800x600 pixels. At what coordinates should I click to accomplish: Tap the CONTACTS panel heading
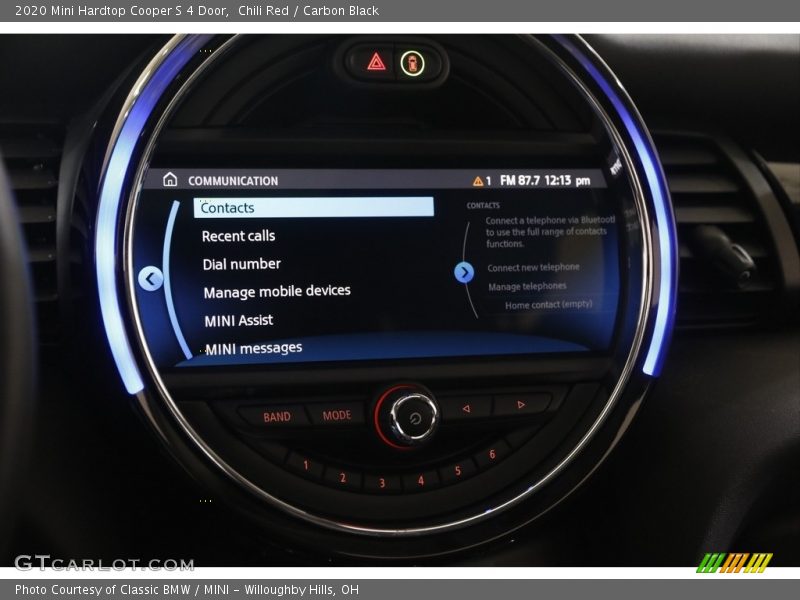click(x=483, y=206)
